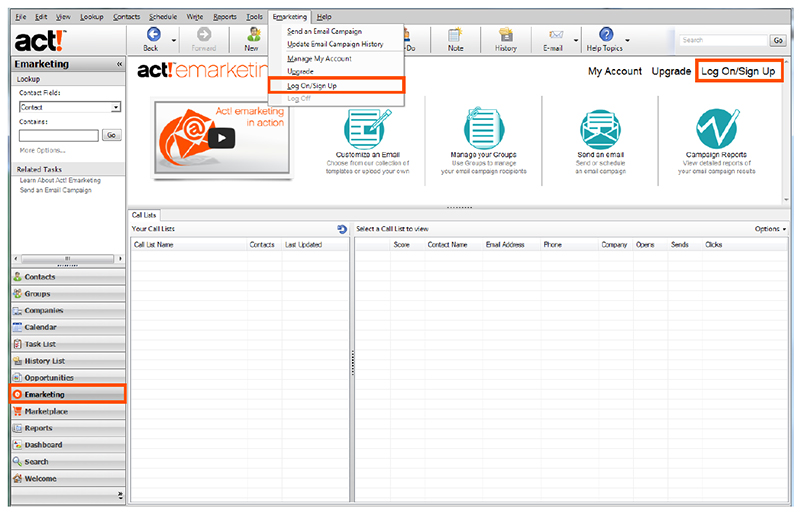The width and height of the screenshot is (800, 513).
Task: Click the Contains text field
Action: click(59, 135)
